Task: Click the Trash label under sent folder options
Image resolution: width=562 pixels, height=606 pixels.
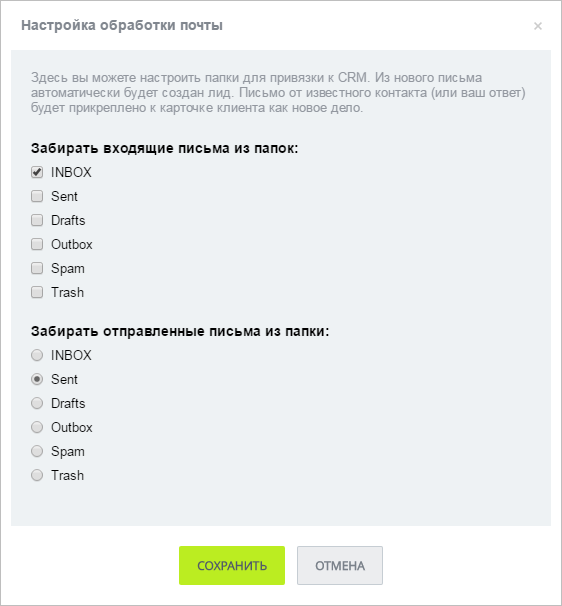Action: [x=67, y=475]
